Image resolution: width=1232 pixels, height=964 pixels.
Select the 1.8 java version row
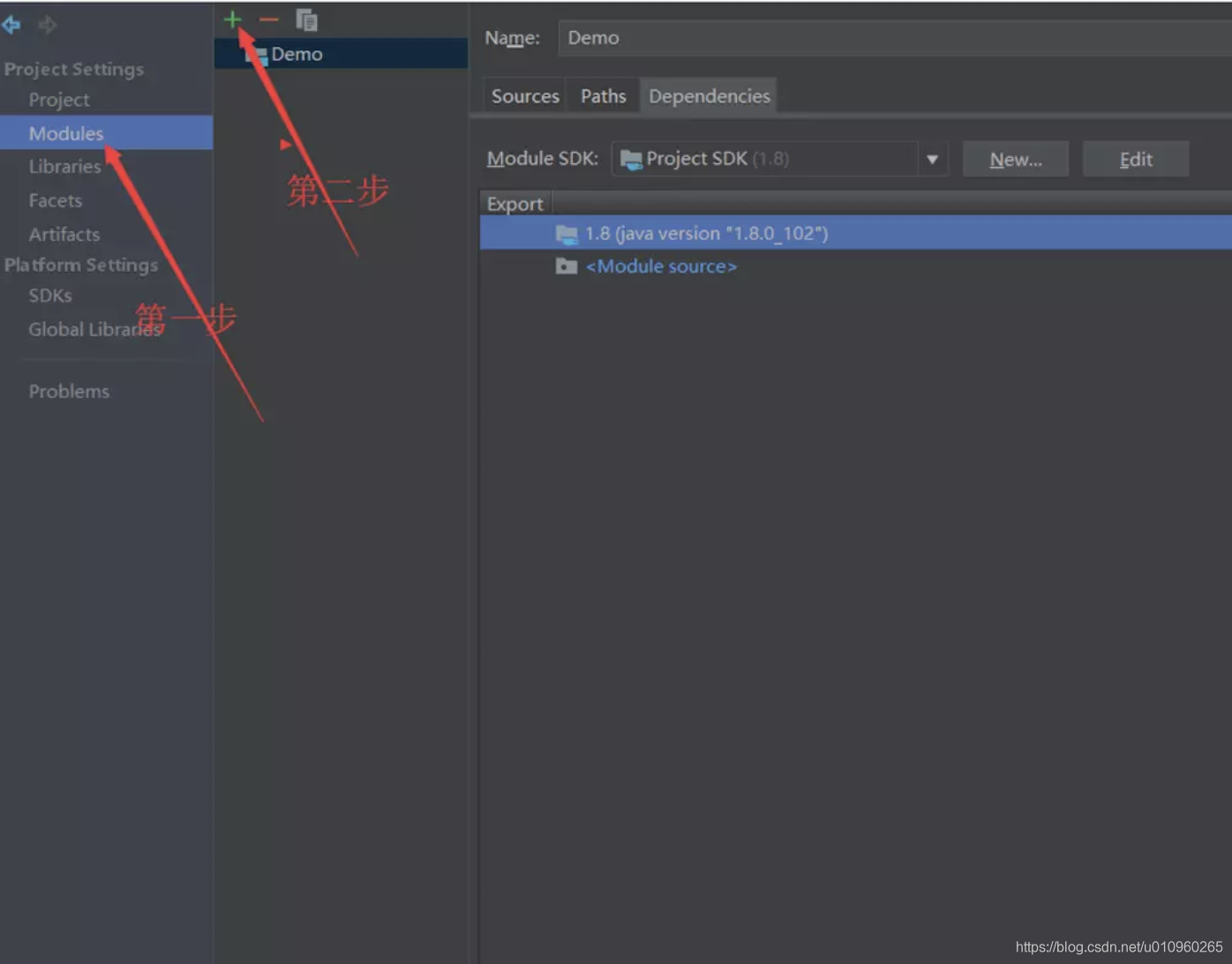856,233
